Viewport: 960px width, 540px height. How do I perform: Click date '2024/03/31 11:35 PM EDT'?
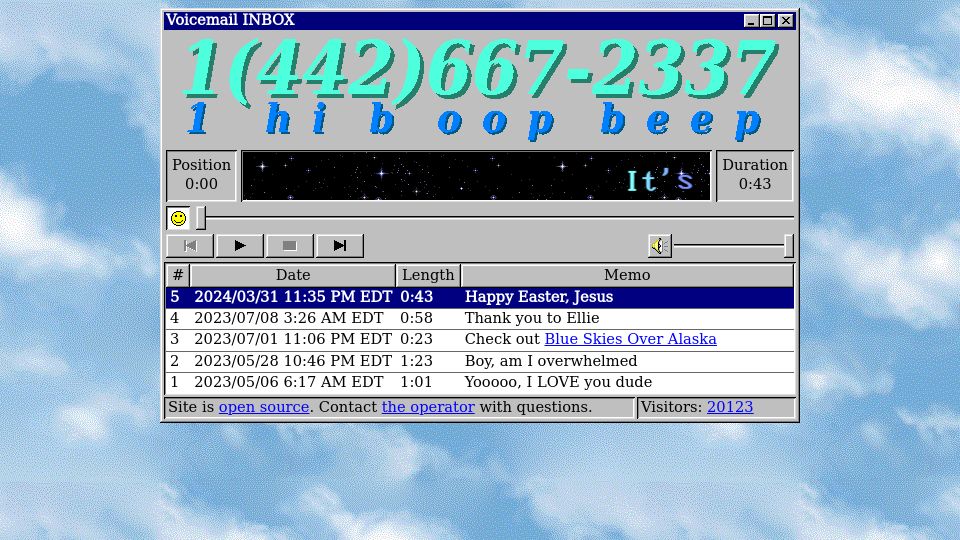[x=293, y=297]
